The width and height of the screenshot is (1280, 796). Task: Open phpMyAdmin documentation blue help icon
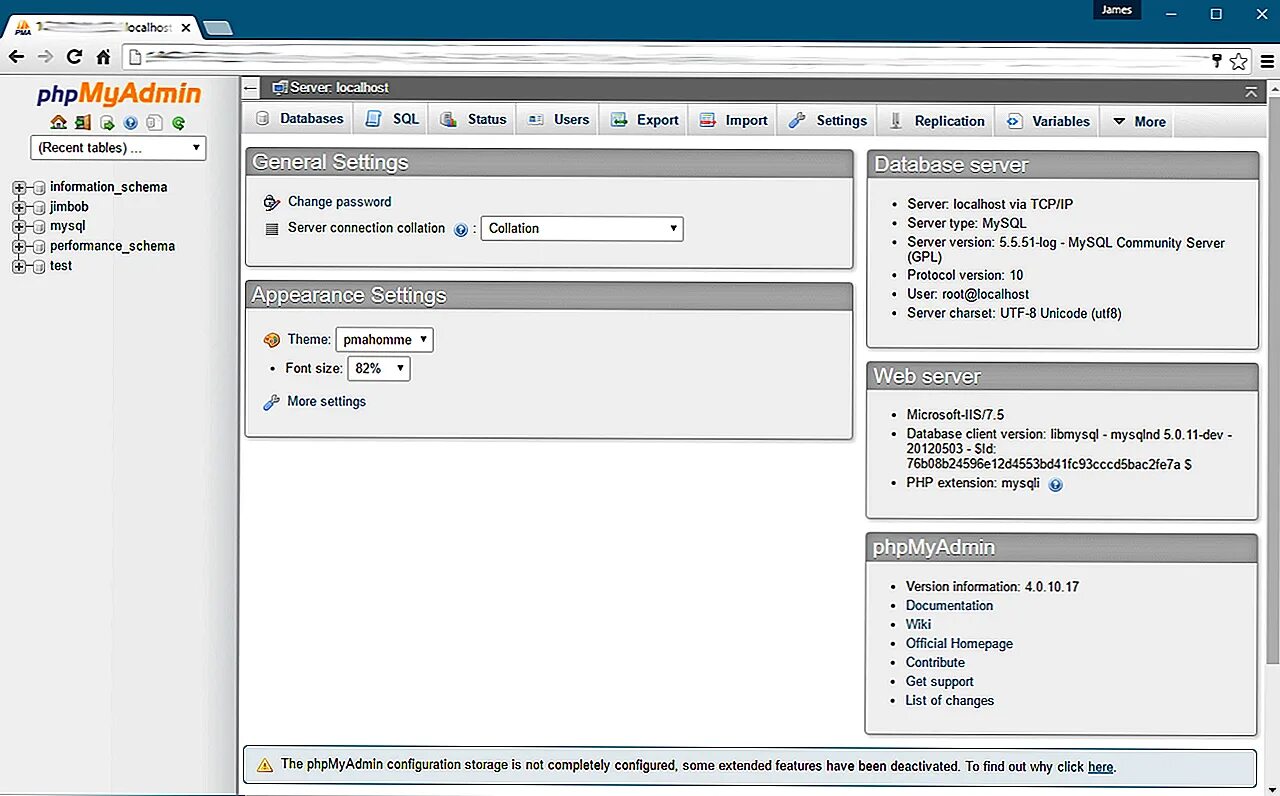point(130,123)
